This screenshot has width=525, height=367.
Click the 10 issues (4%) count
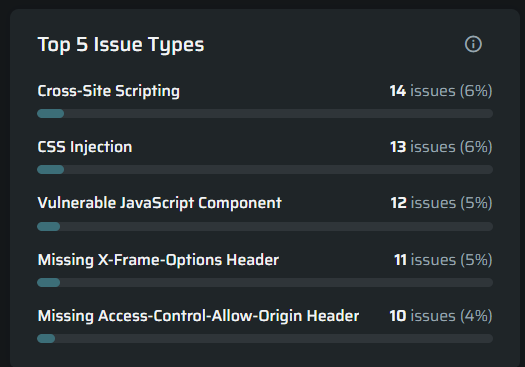pyautogui.click(x=441, y=316)
